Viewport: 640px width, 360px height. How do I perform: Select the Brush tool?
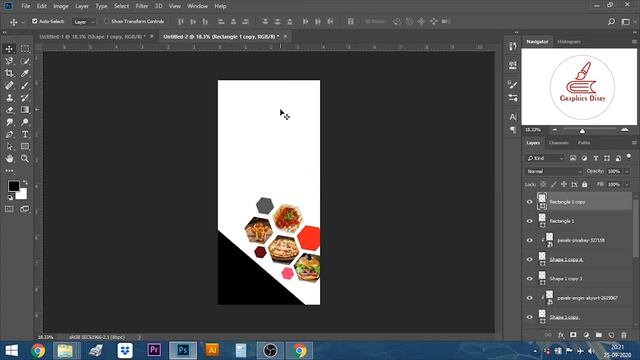pos(25,85)
